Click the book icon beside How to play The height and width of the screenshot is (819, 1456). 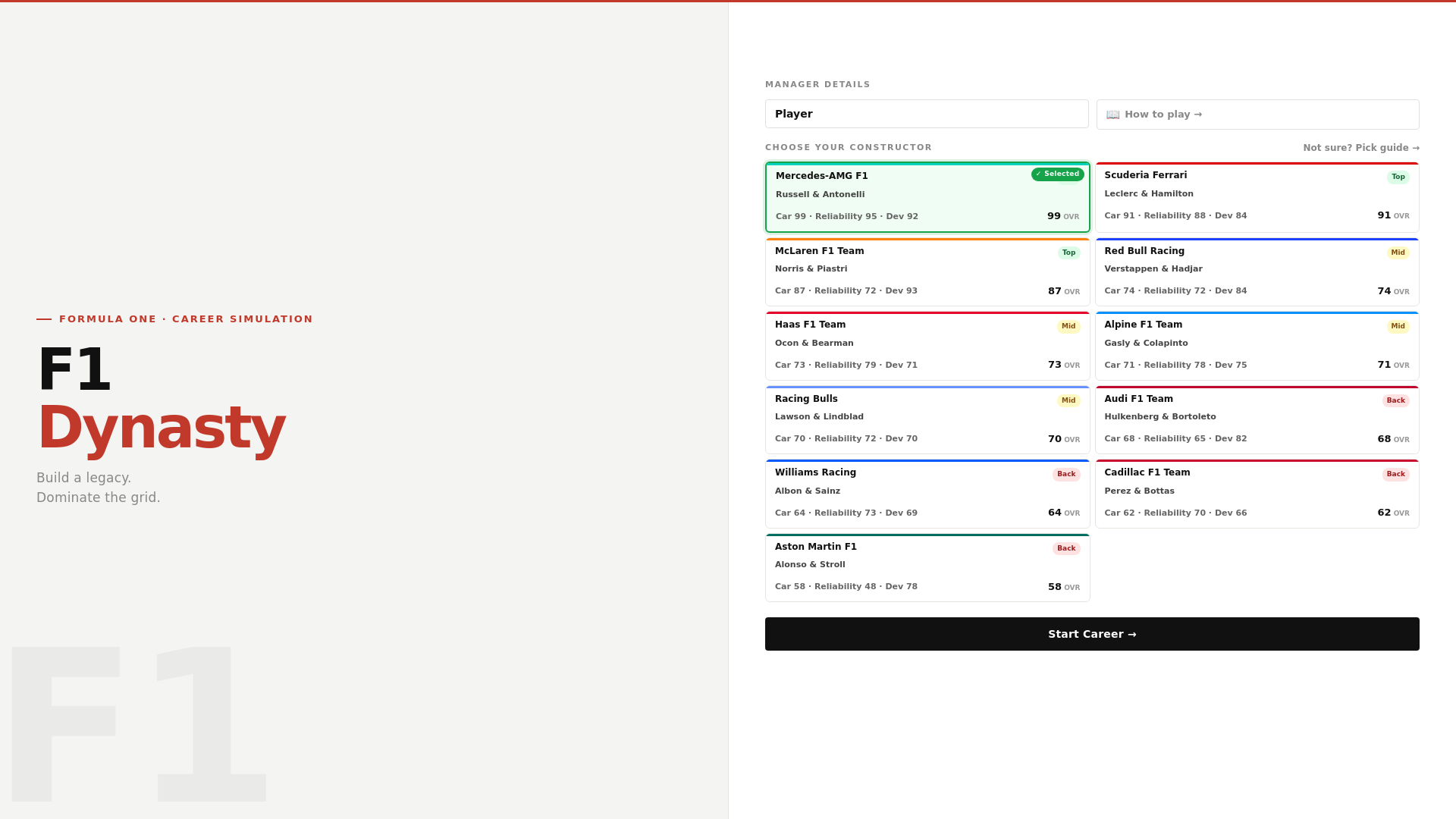[1112, 115]
